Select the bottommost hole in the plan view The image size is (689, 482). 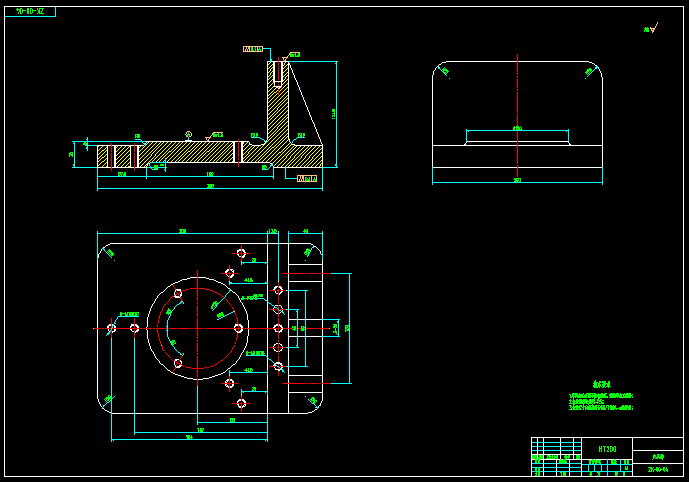click(x=241, y=403)
